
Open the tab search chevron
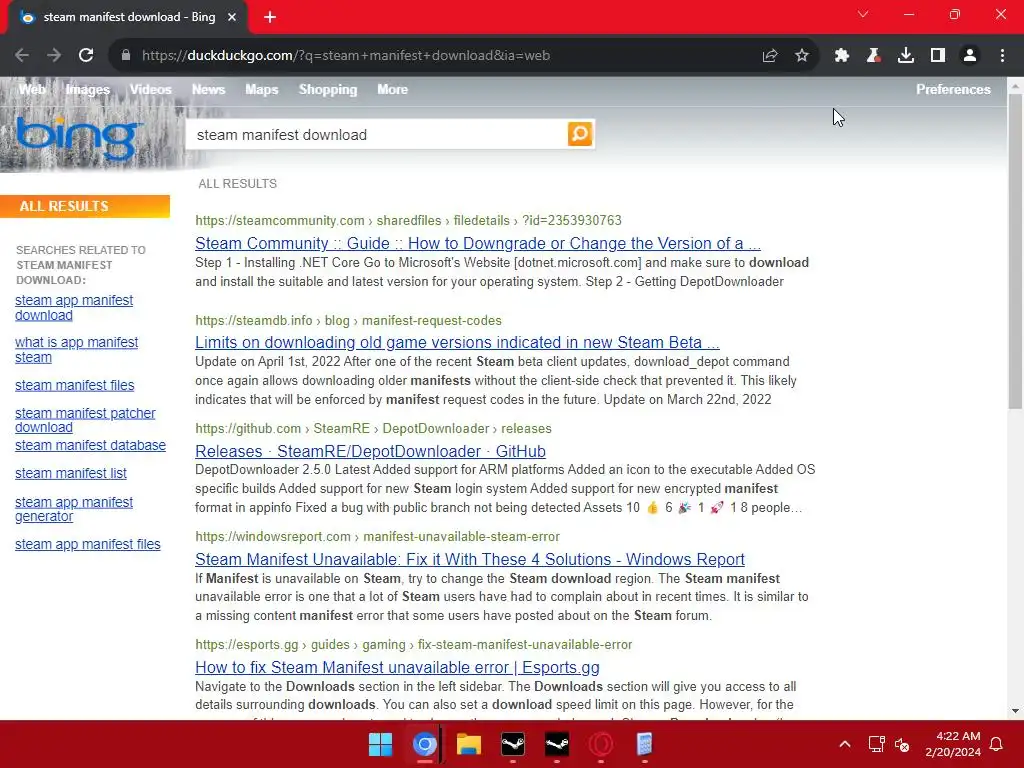pos(863,14)
